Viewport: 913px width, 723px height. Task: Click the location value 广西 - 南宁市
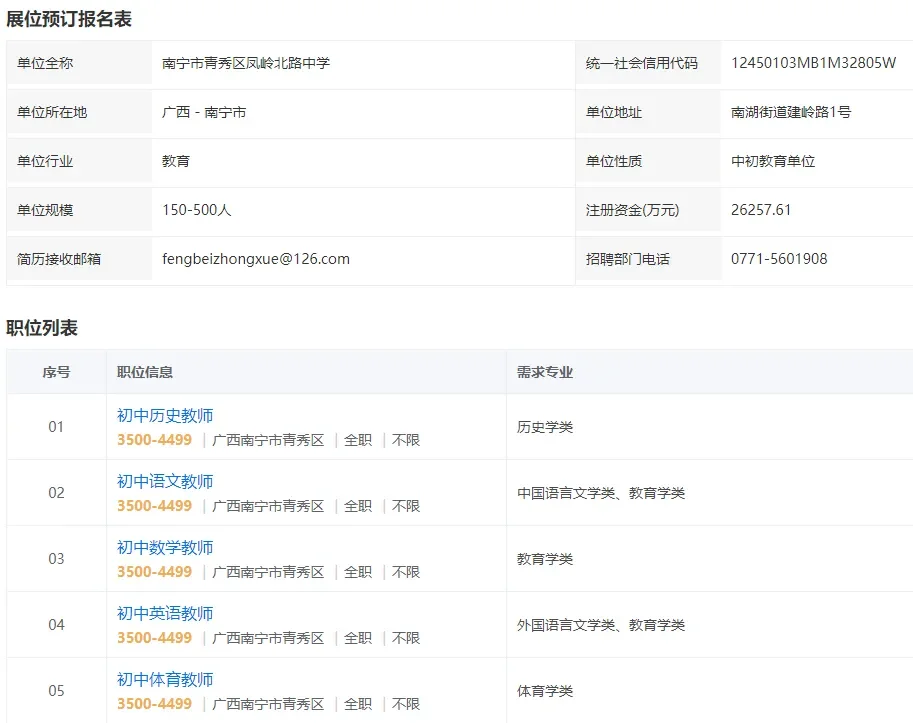coord(204,112)
